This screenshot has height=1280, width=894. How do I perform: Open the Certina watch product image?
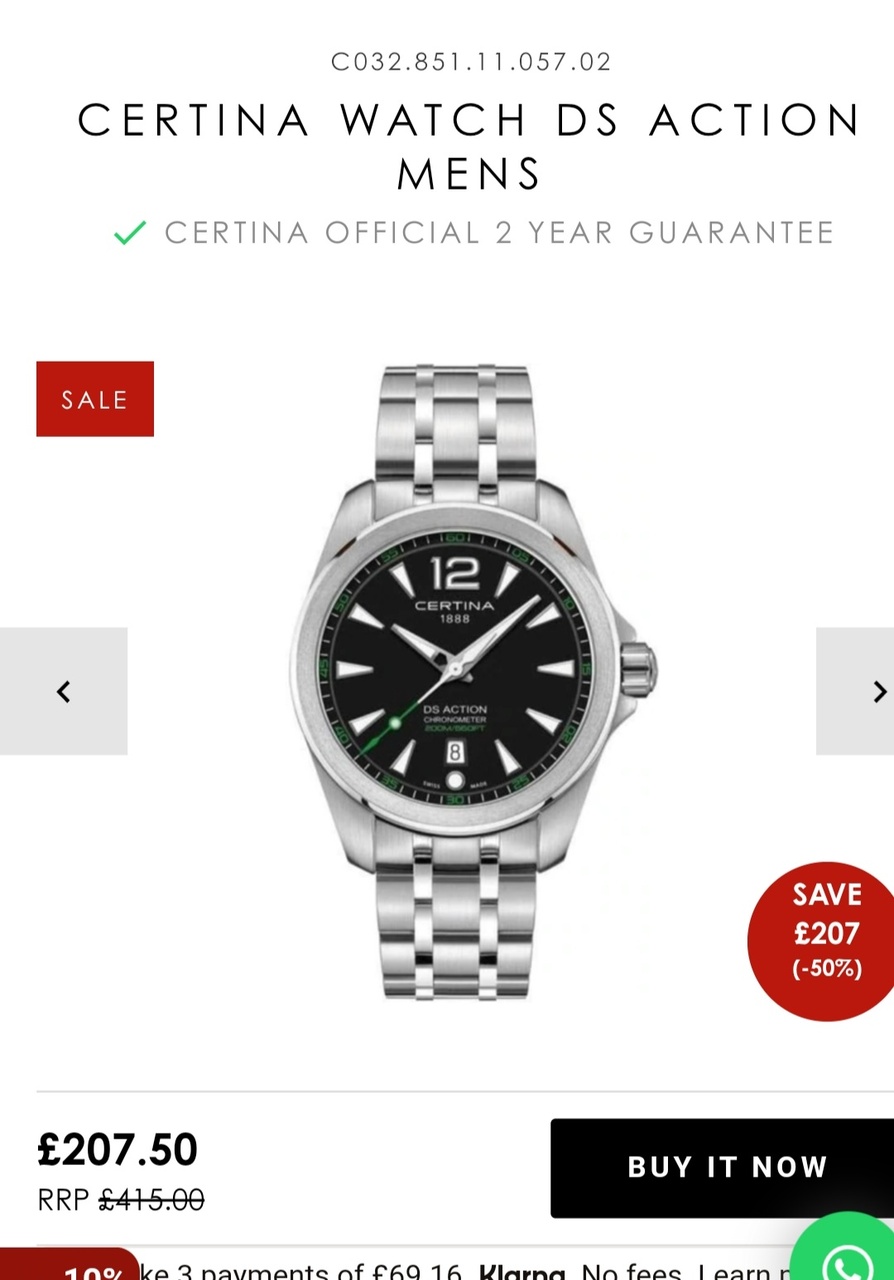pos(472,683)
